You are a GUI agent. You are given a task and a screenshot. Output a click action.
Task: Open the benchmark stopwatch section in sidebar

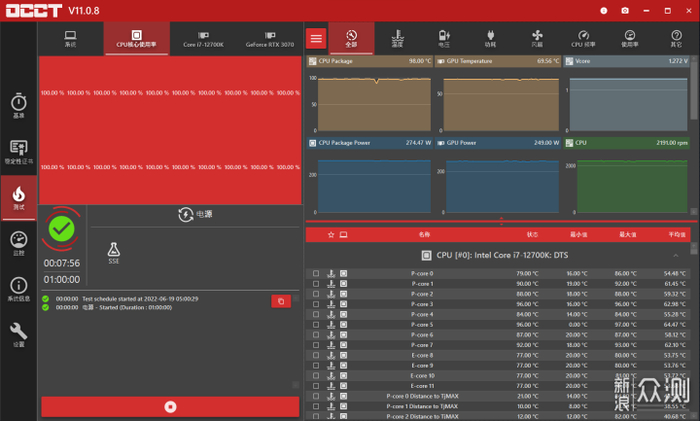pyautogui.click(x=18, y=105)
